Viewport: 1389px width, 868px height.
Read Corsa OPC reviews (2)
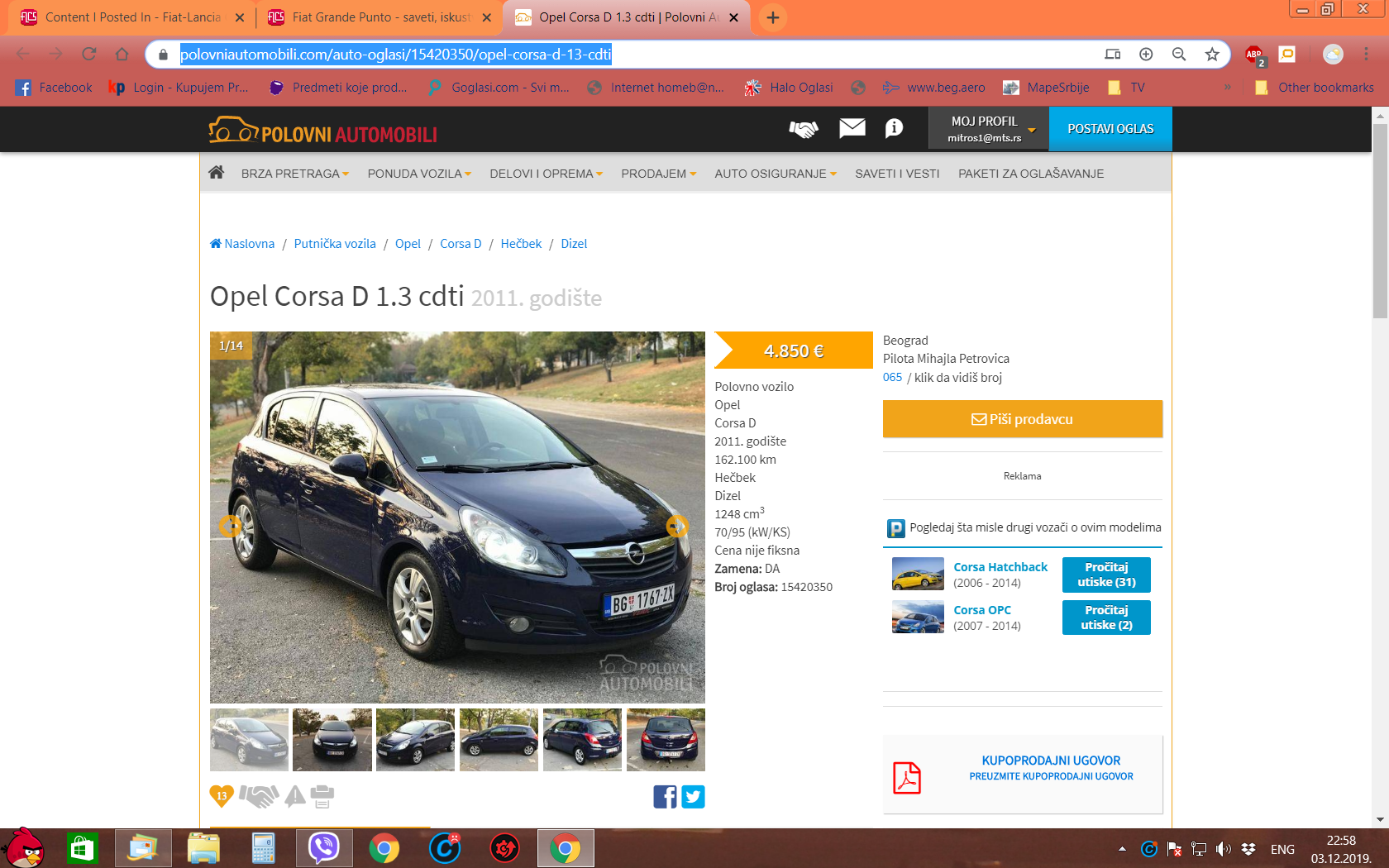(1106, 618)
